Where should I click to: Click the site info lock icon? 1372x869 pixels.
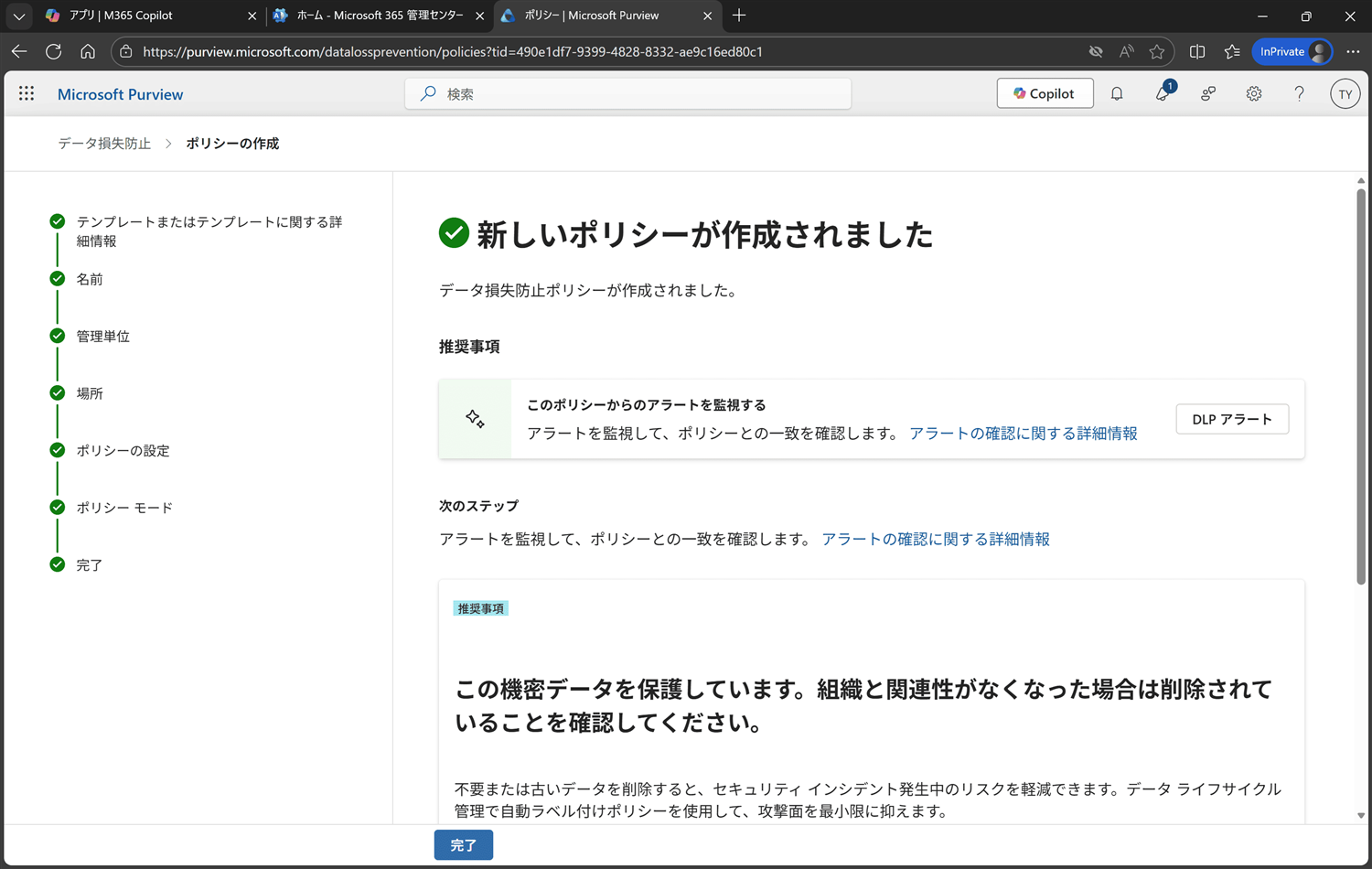click(x=126, y=51)
